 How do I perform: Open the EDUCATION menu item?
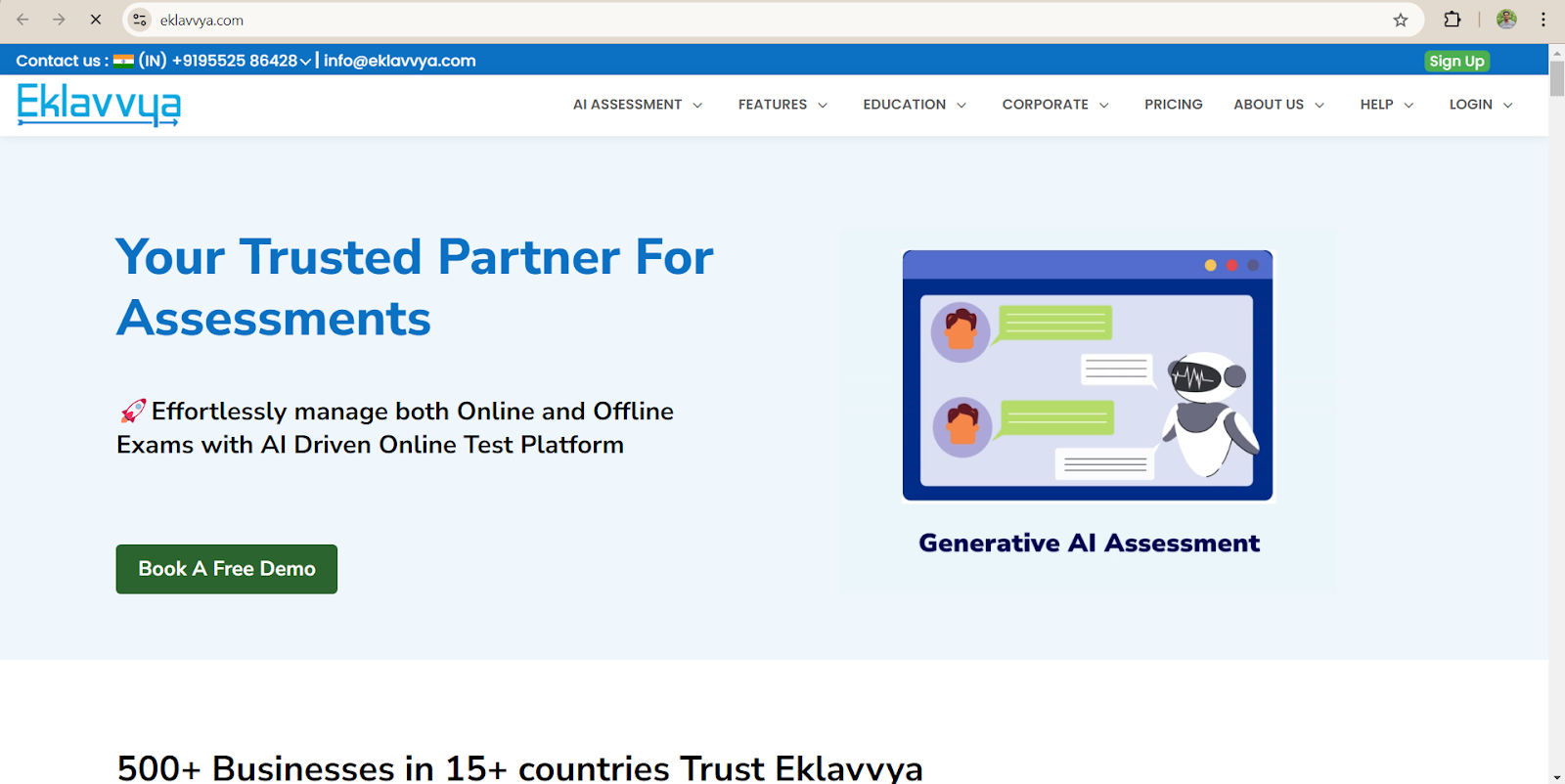coord(905,105)
